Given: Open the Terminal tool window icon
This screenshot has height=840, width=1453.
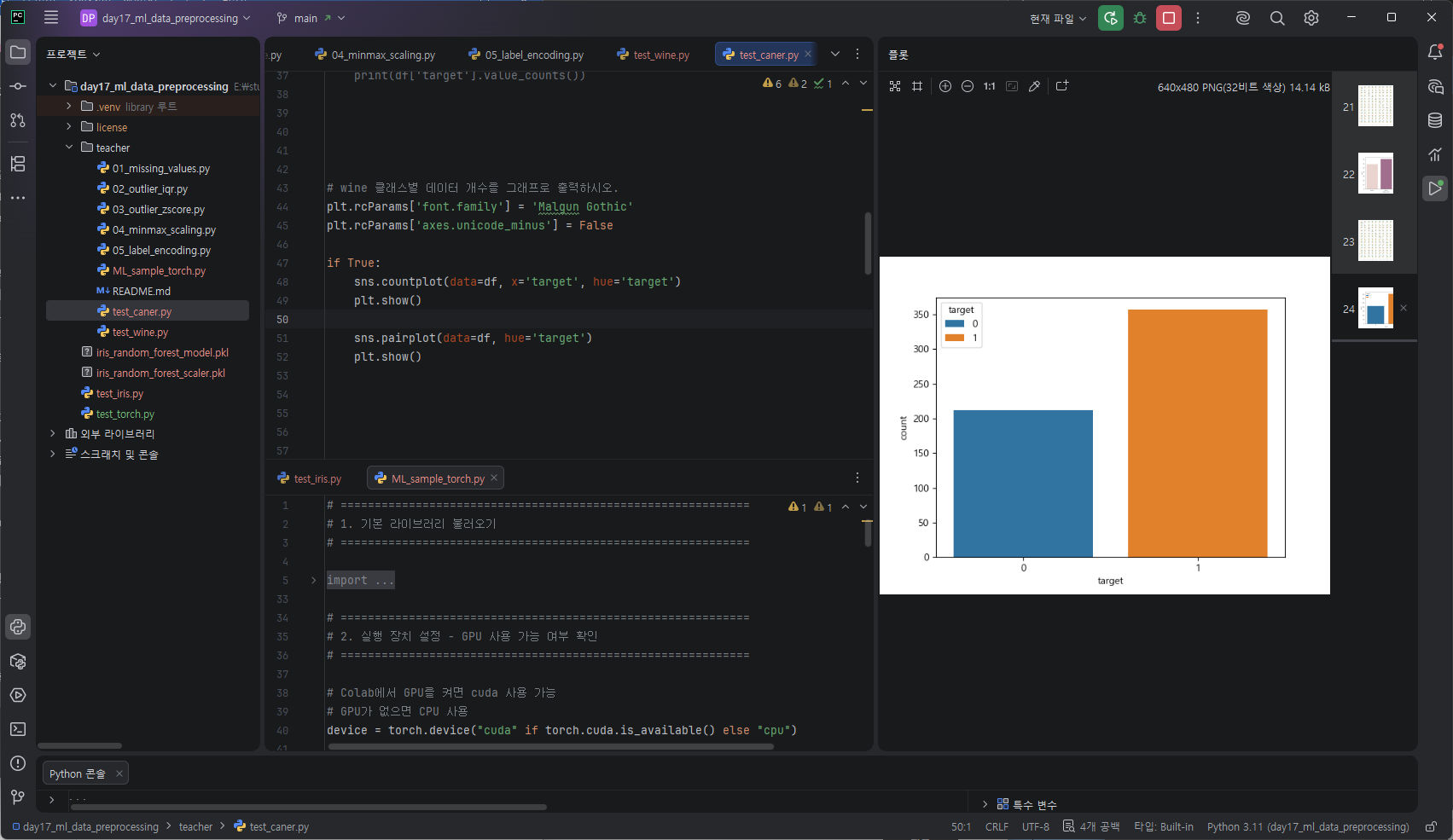Looking at the screenshot, I should tap(18, 729).
